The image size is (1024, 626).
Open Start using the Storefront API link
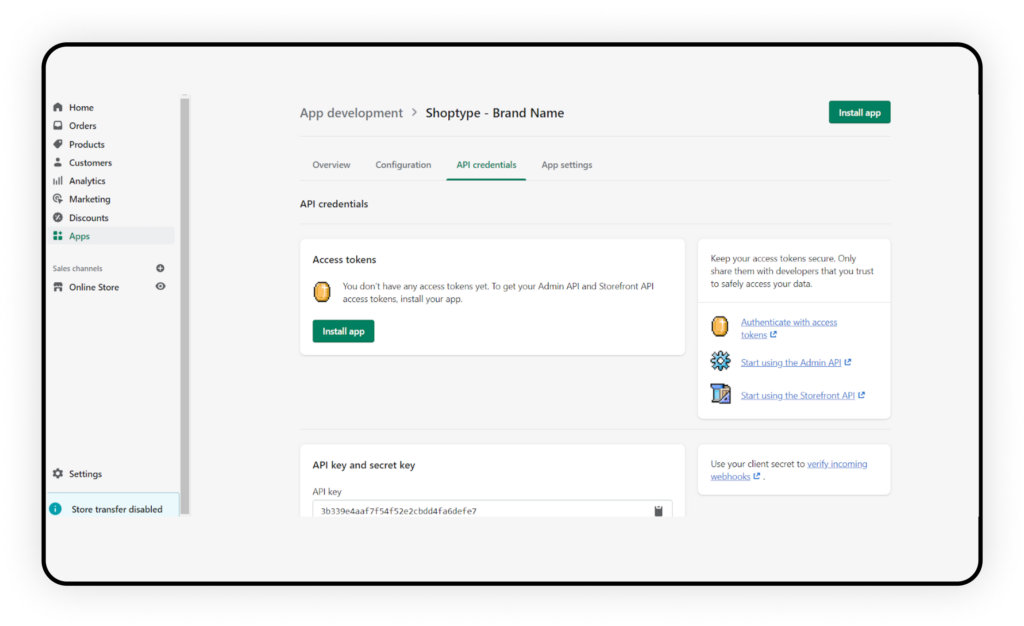(797, 395)
